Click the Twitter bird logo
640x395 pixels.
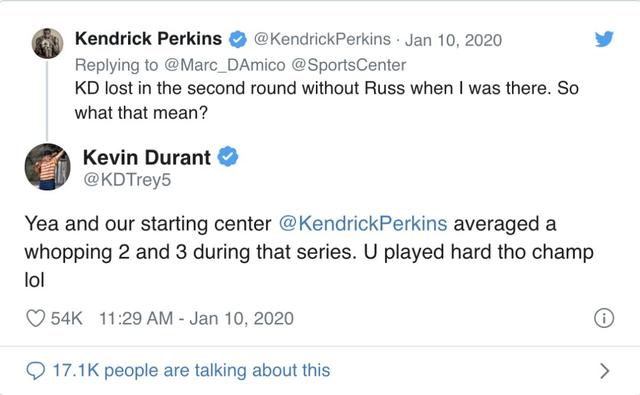pos(604,39)
